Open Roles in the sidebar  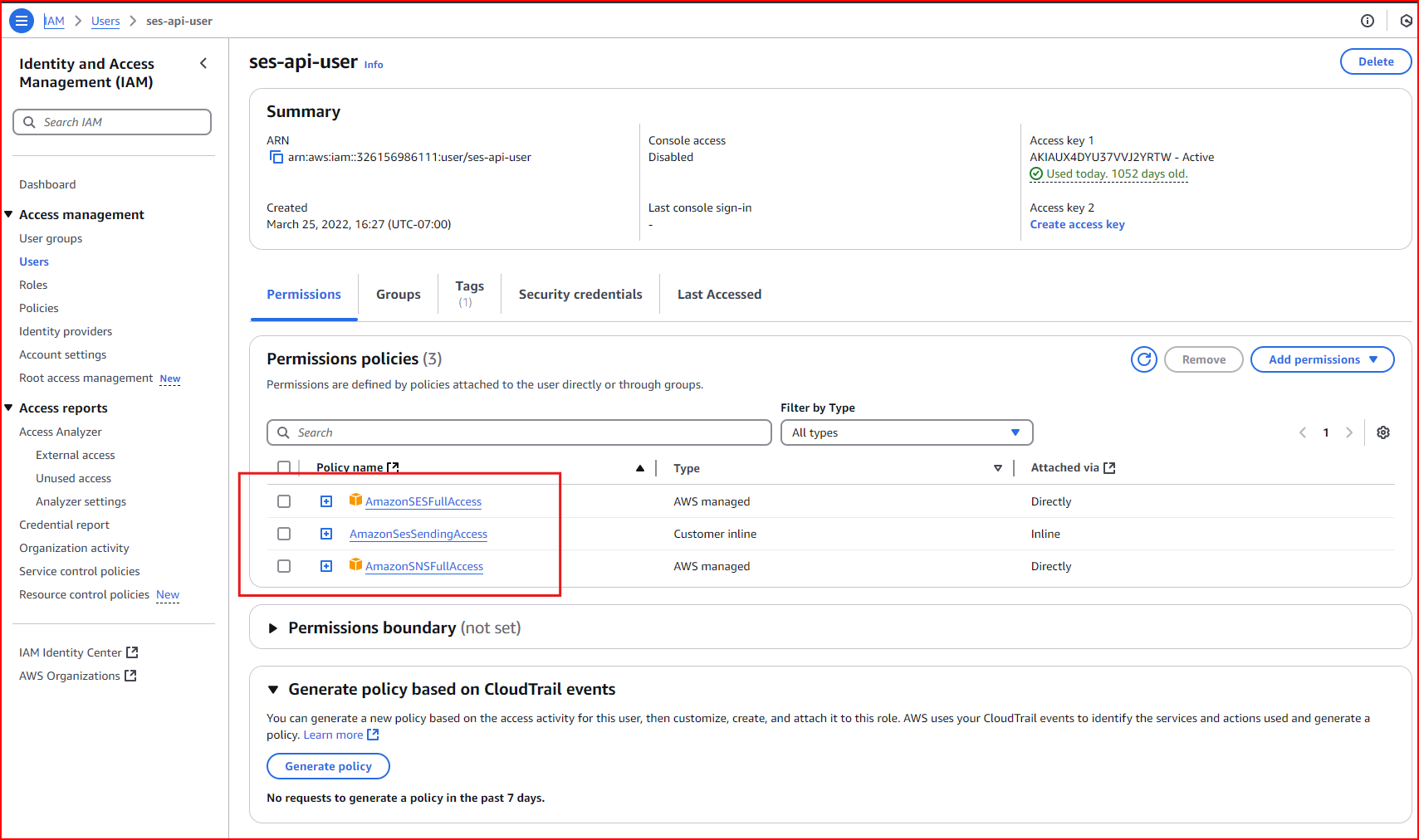click(x=33, y=285)
